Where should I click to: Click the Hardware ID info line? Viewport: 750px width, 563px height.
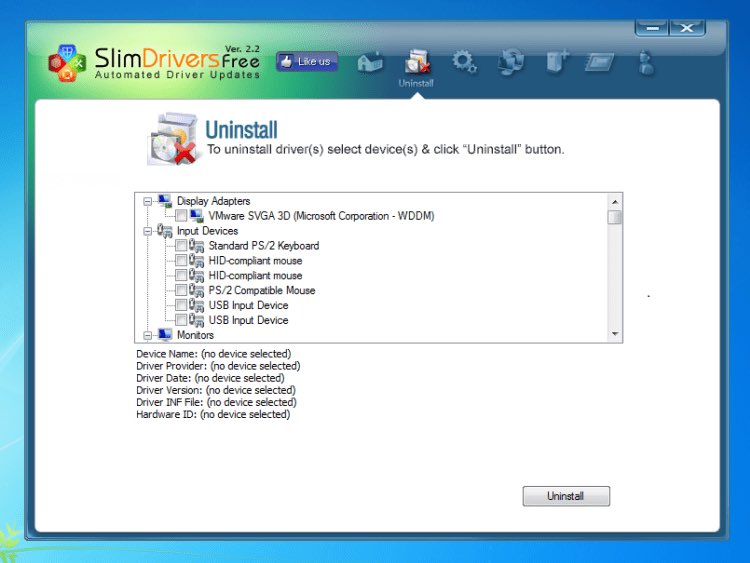[213, 414]
